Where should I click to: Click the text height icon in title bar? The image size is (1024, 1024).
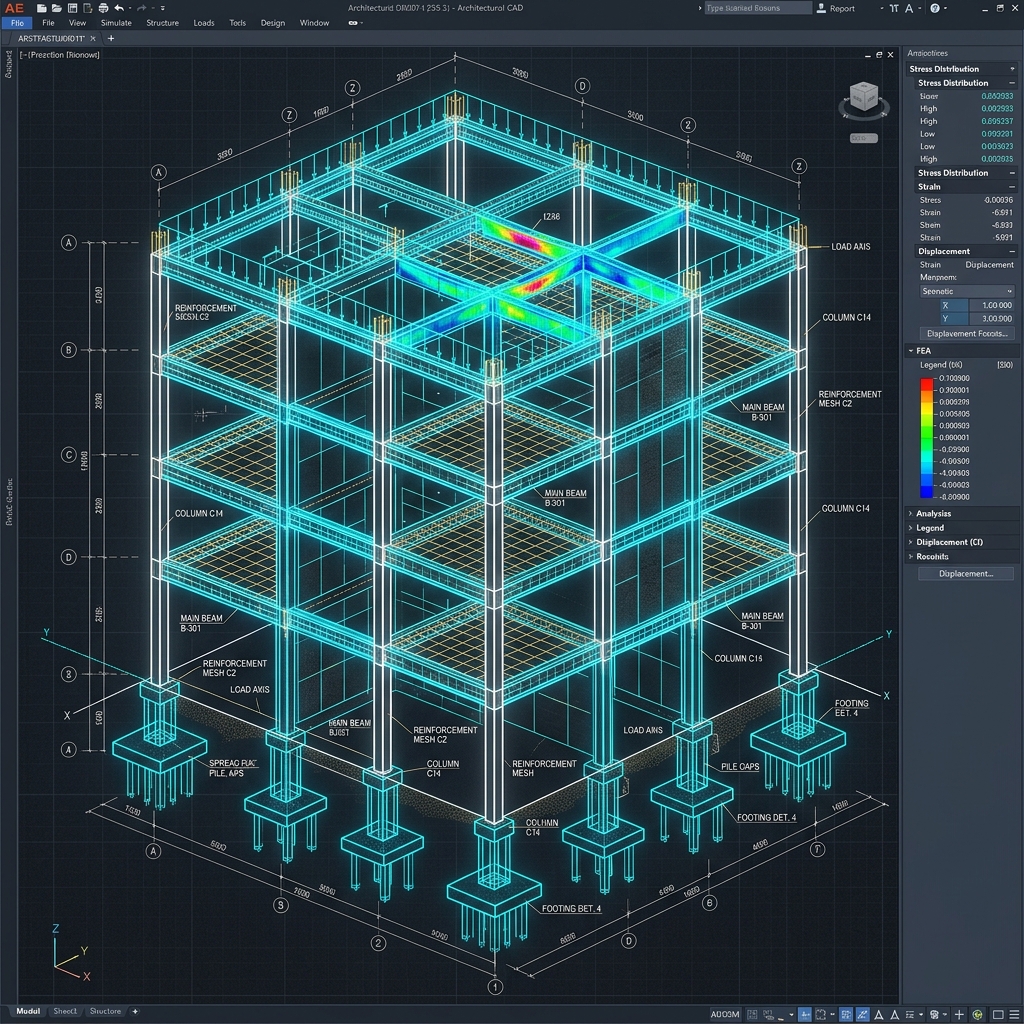(x=894, y=8)
